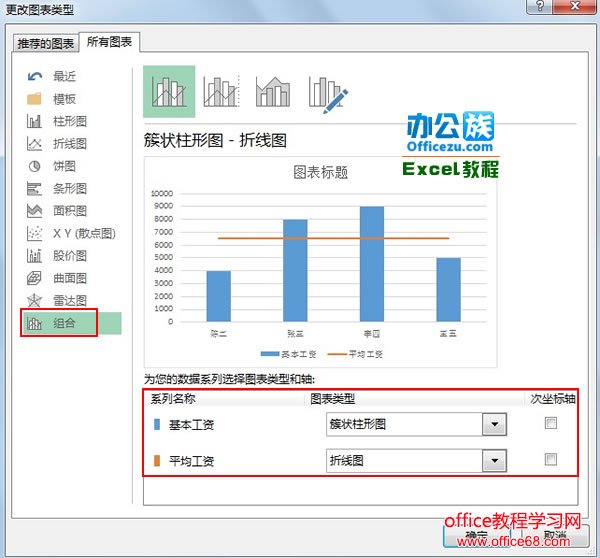Click the 平均工资 series name
600x558 pixels.
[x=191, y=461]
